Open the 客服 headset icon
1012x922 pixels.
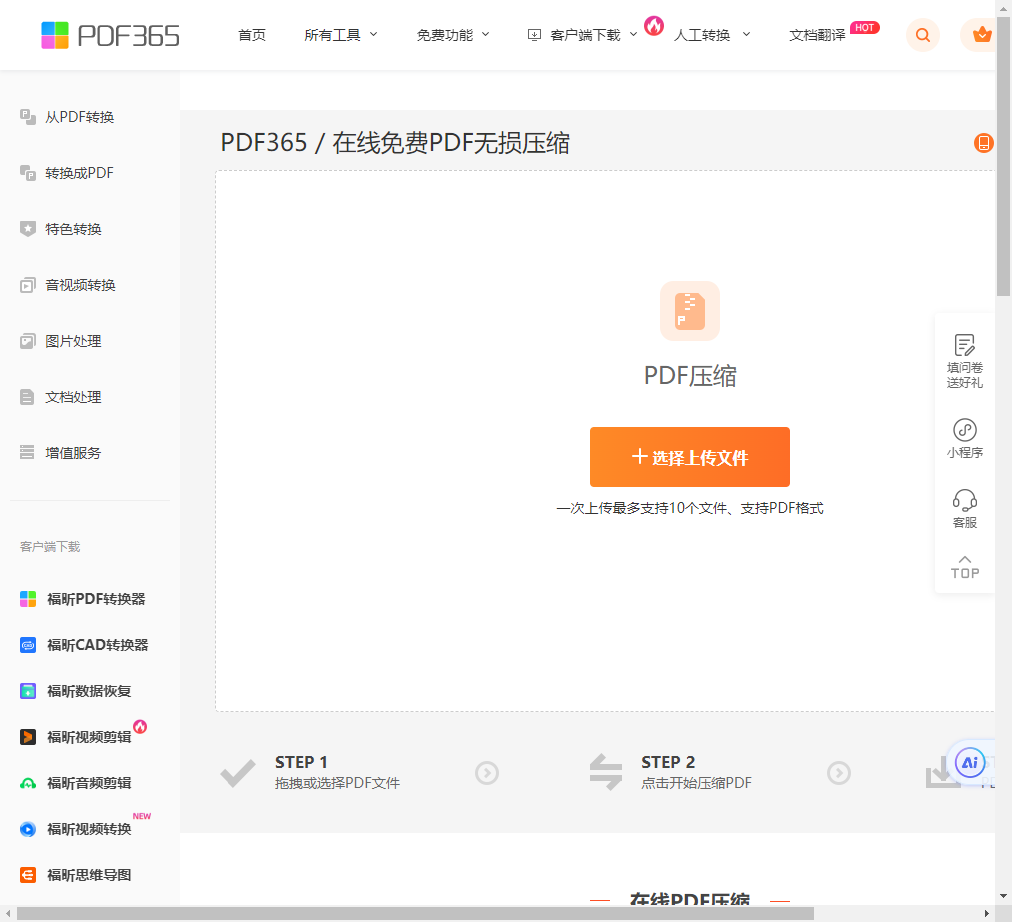click(x=964, y=500)
